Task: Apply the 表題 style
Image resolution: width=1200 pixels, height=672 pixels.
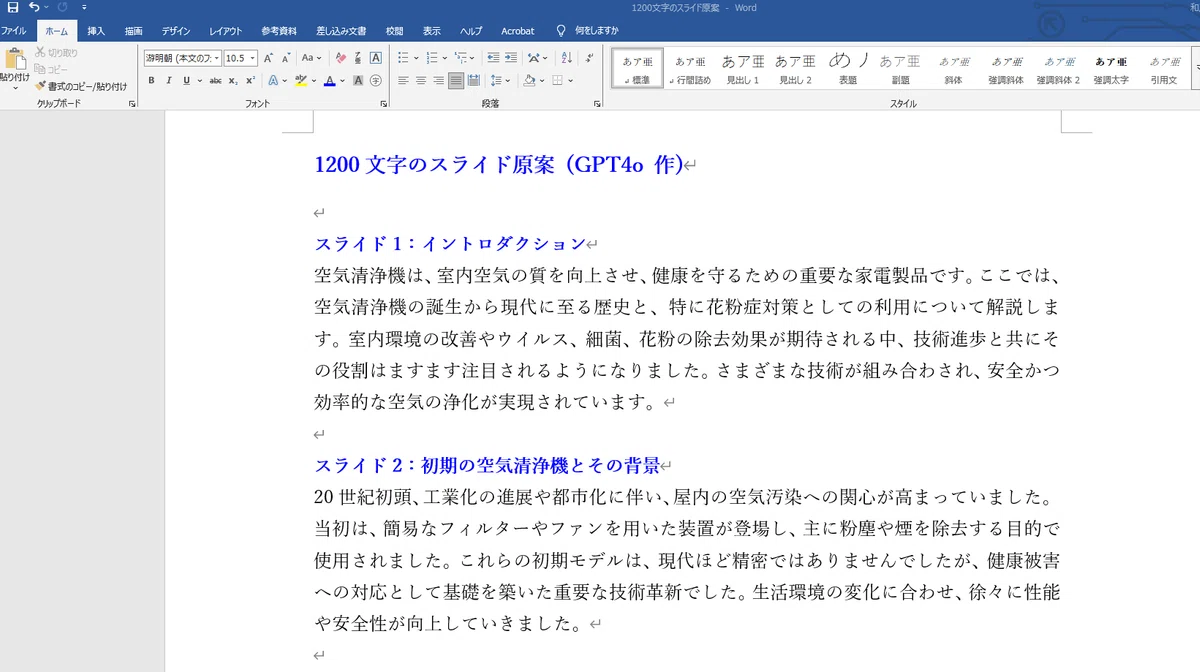Action: point(848,68)
